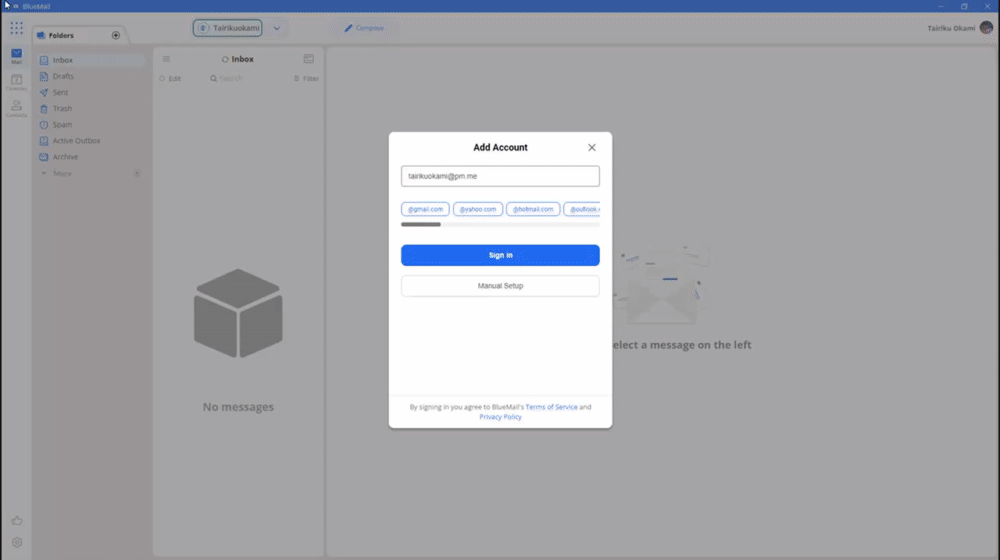
Task: Toggle the message list hamburger menu
Action: coord(166,59)
